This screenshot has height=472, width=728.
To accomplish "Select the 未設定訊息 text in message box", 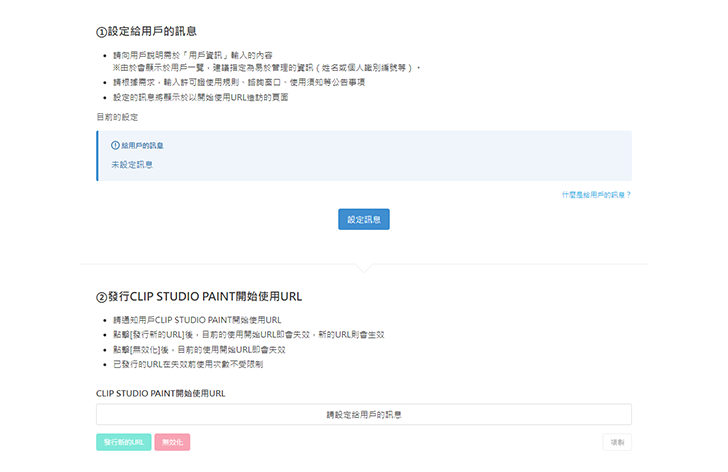I will click(132, 164).
